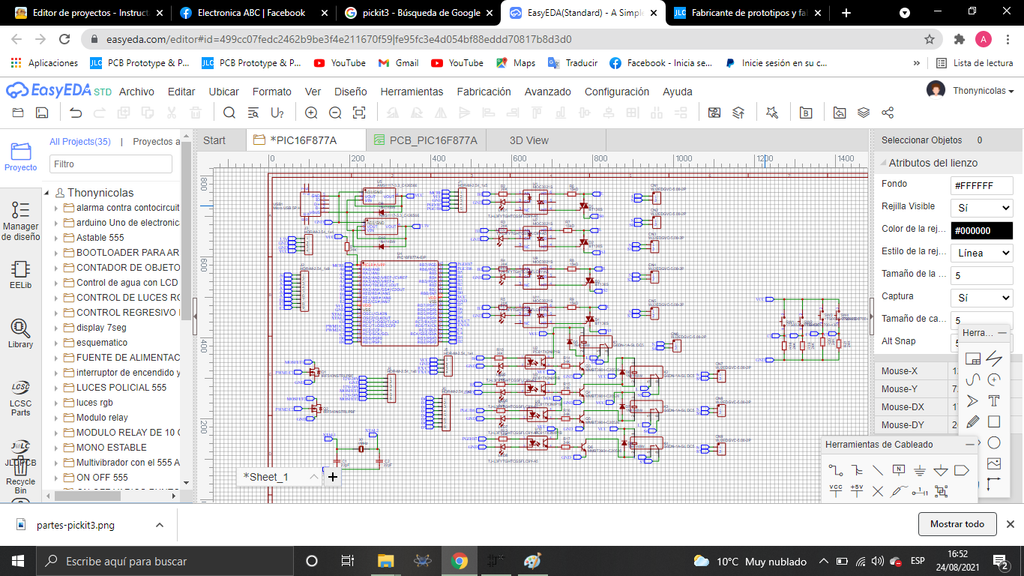Click the Mostrar todo downloads button
This screenshot has width=1024, height=576.
tap(957, 524)
